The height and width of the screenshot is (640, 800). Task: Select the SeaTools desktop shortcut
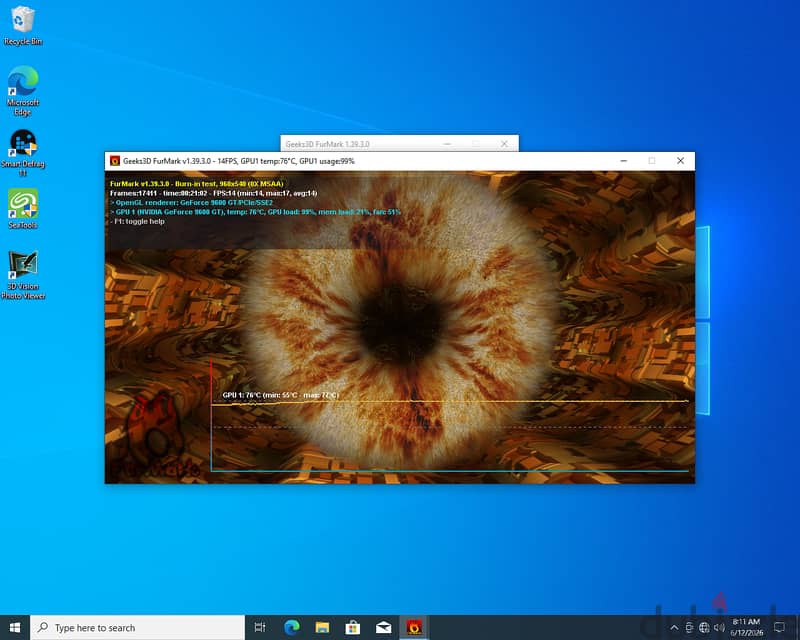pyautogui.click(x=23, y=209)
